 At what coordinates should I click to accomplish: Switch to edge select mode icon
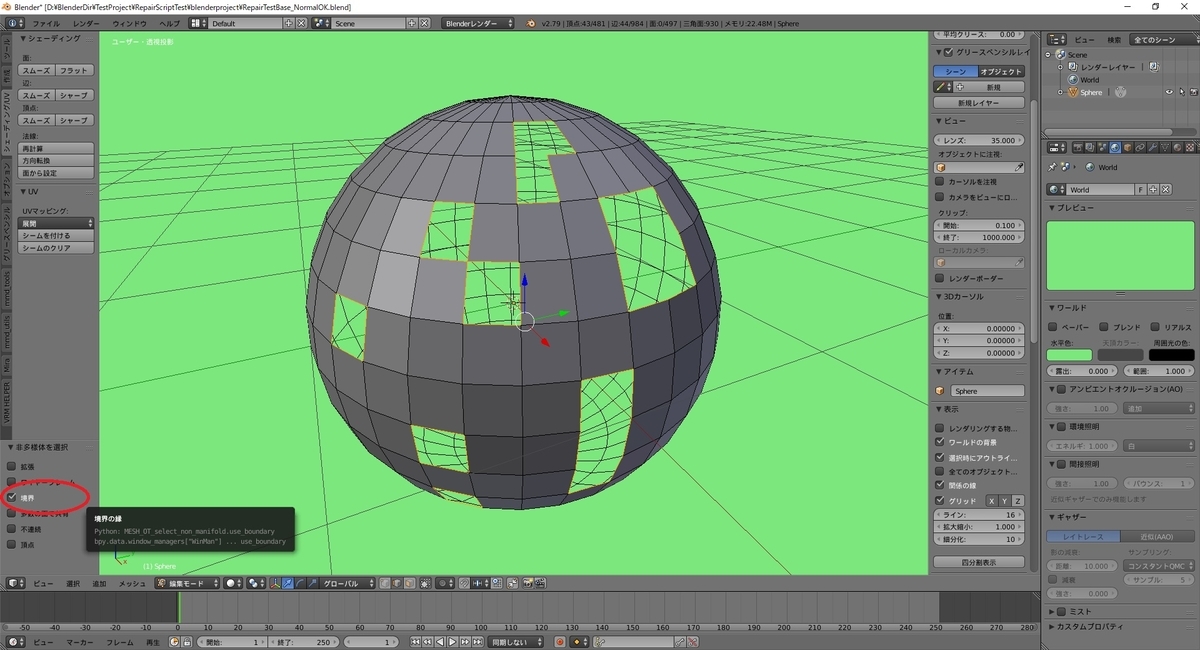(396, 582)
